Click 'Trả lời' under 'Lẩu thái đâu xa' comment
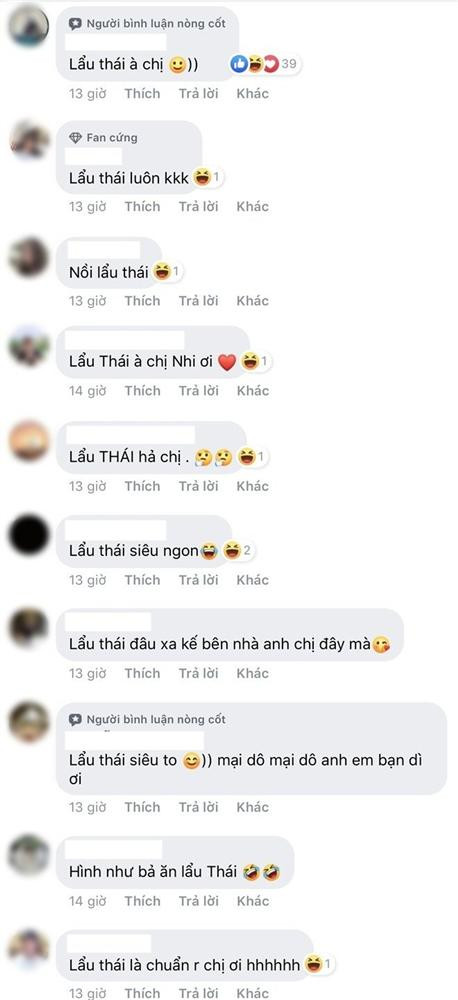 198,673
